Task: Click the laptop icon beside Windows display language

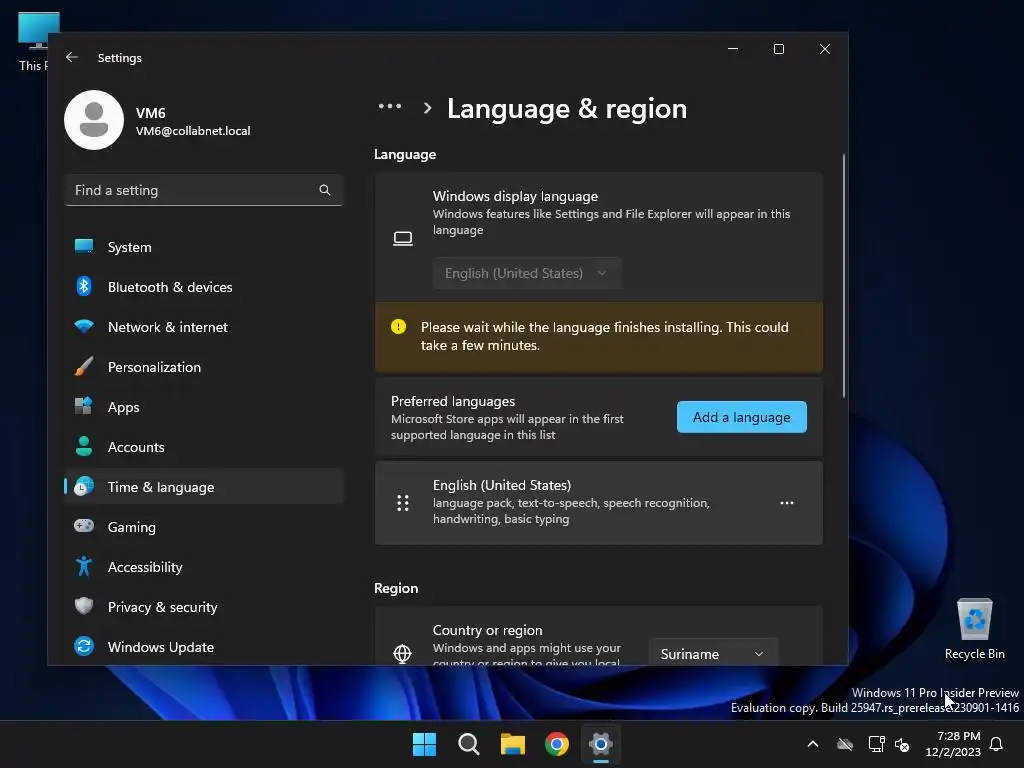Action: pyautogui.click(x=403, y=238)
